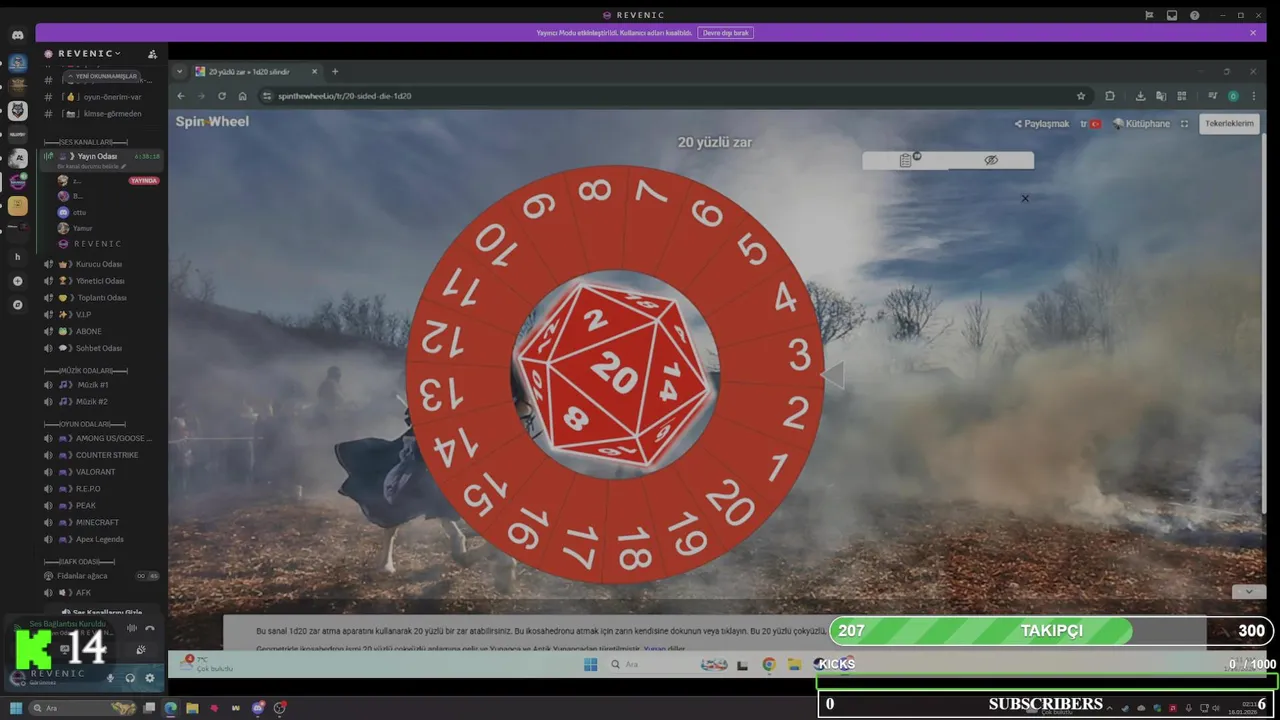Screen dimensions: 1280x720
Task: Open the kimse-görmeden text channel
Action: pos(104,114)
